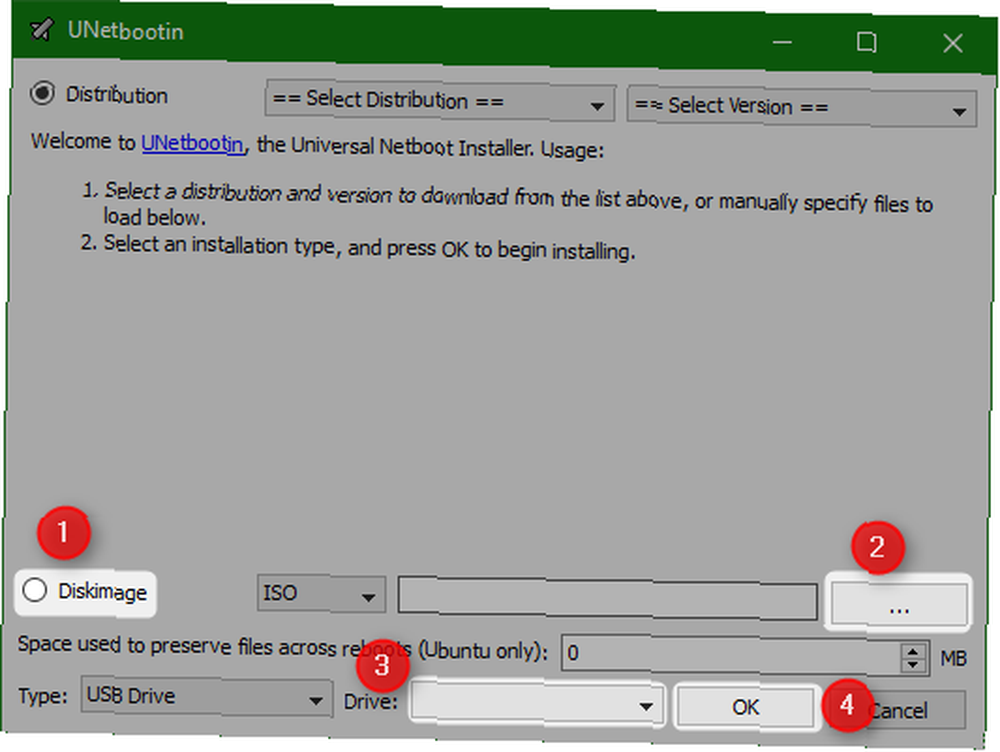Minimize the UNetbootin window
Image resolution: width=1000 pixels, height=752 pixels.
tap(782, 42)
